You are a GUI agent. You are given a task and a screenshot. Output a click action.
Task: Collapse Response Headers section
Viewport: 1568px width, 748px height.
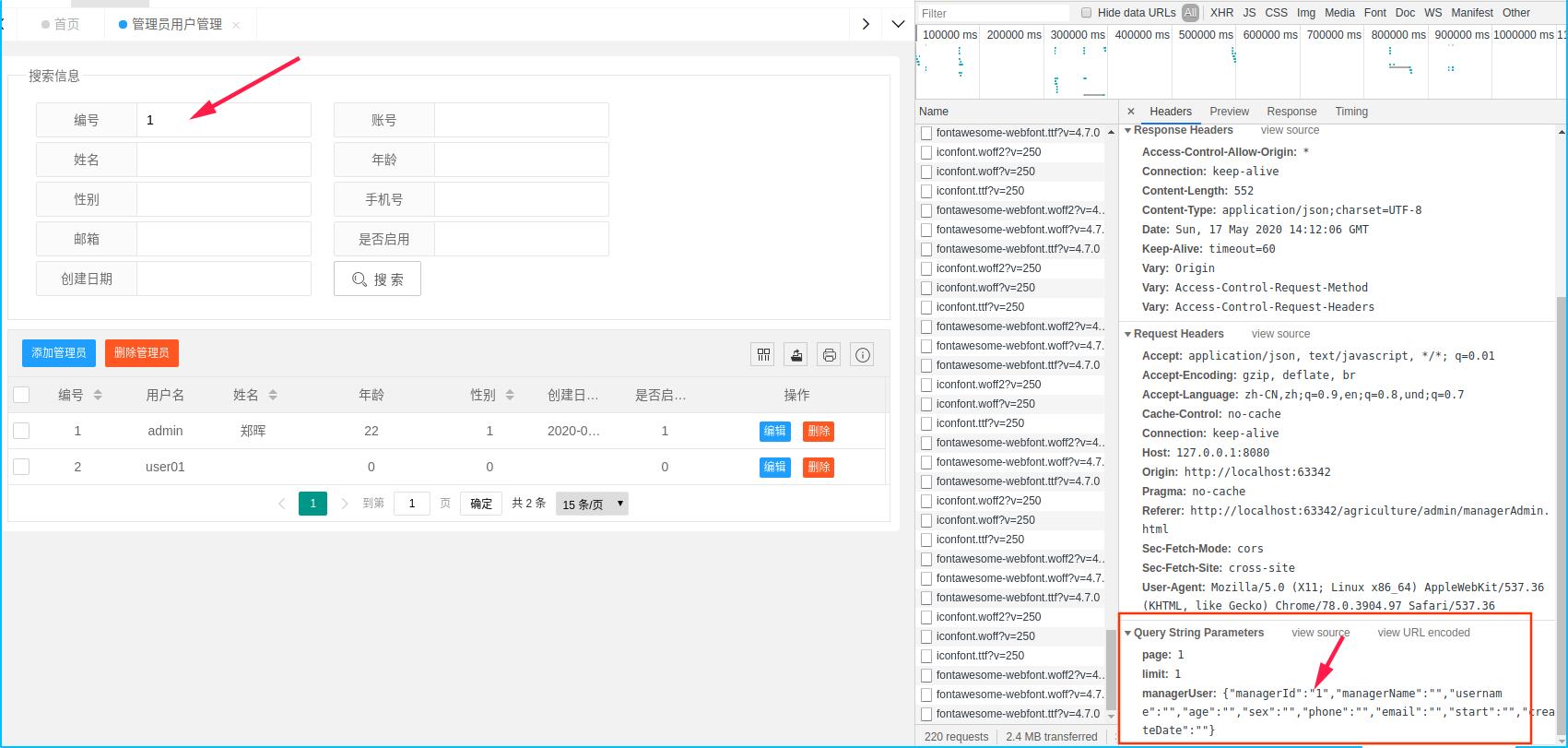tap(1128, 131)
